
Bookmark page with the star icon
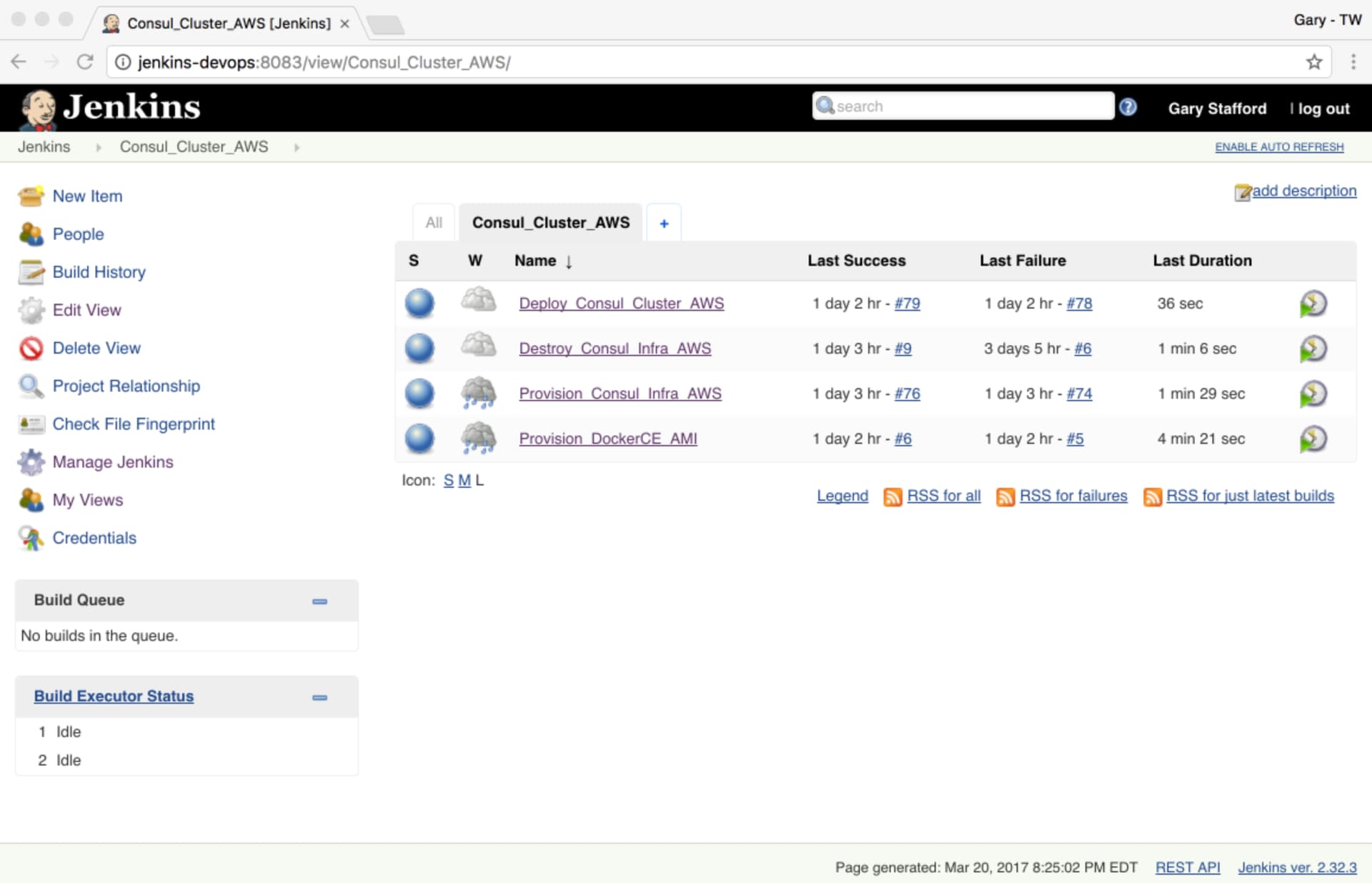1313,62
